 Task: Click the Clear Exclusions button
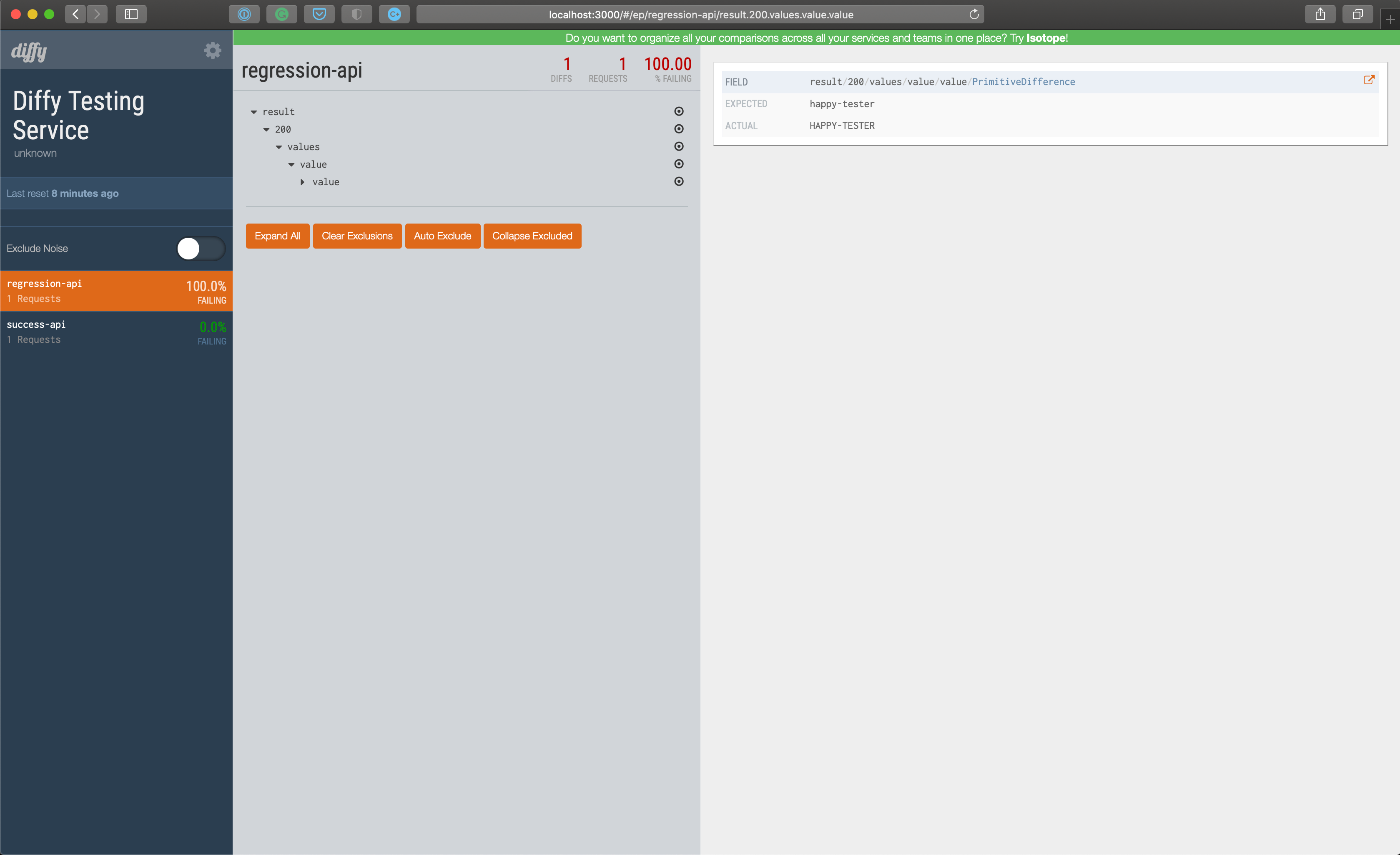point(357,235)
